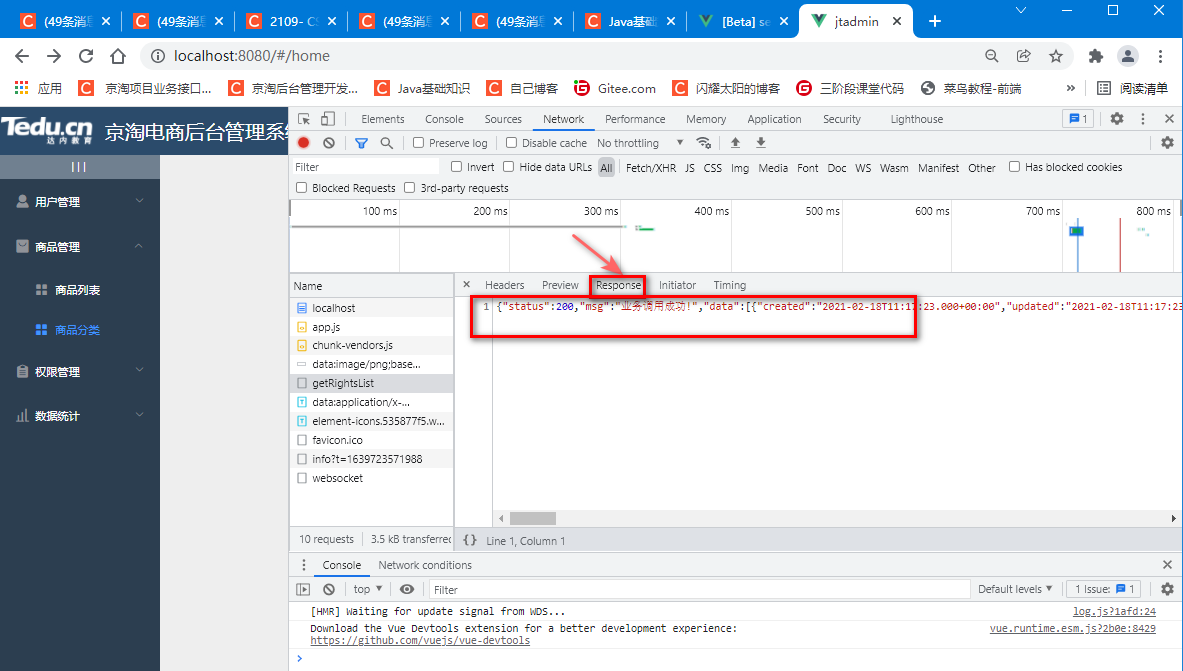Check 3rd-party requests
The width and height of the screenshot is (1183, 671).
[x=410, y=188]
